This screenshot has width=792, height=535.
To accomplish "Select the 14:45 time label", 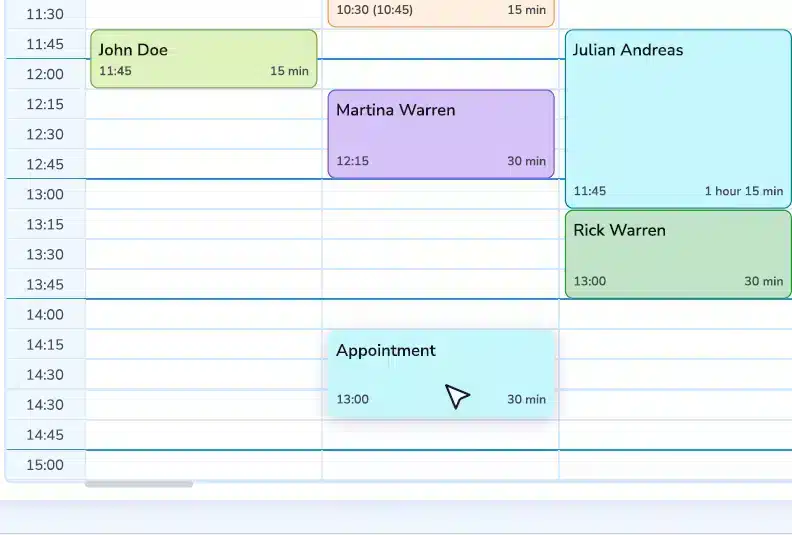I will pos(45,435).
